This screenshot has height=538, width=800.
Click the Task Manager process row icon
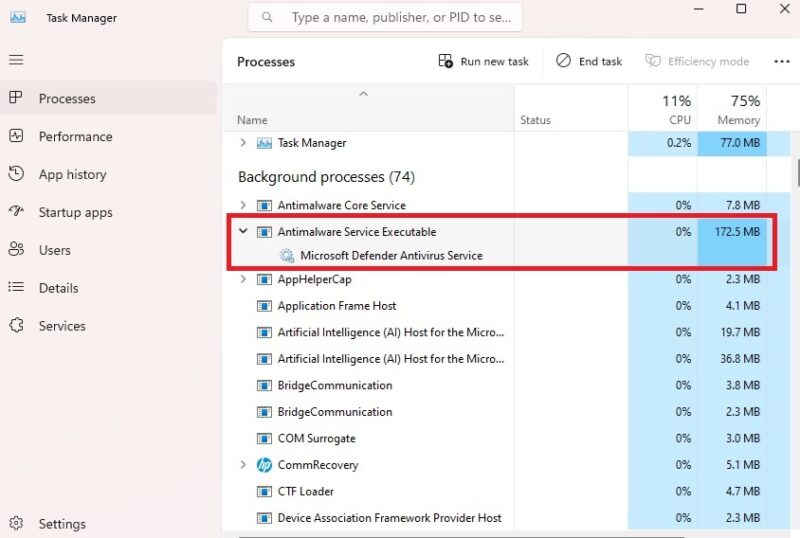point(264,143)
